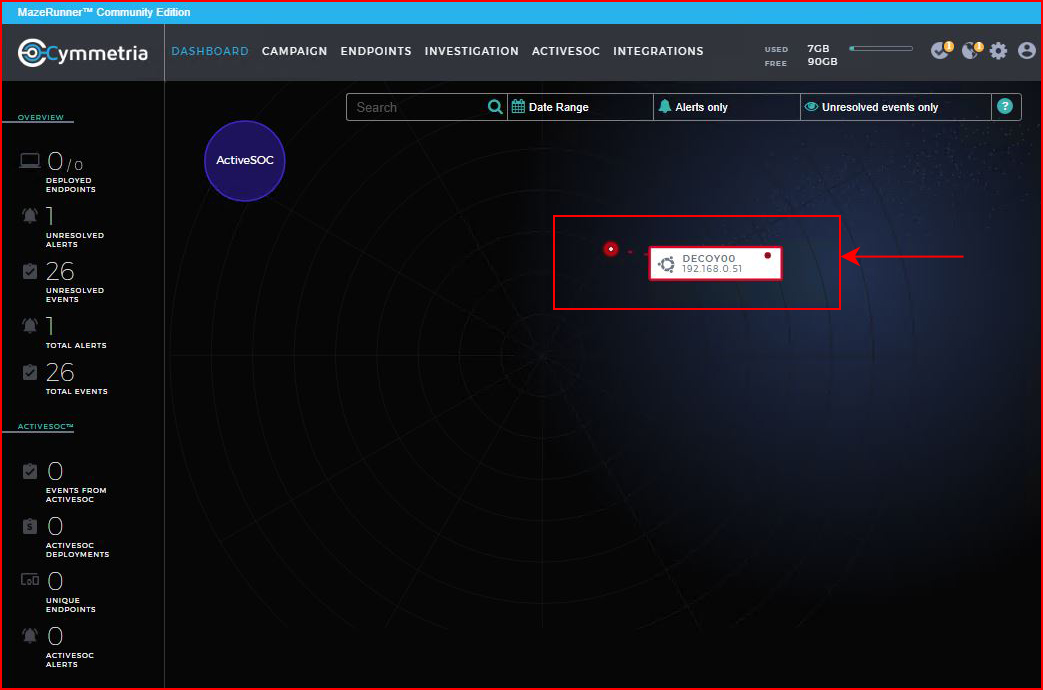Open the settings gear icon
The image size is (1043, 690).
998,51
